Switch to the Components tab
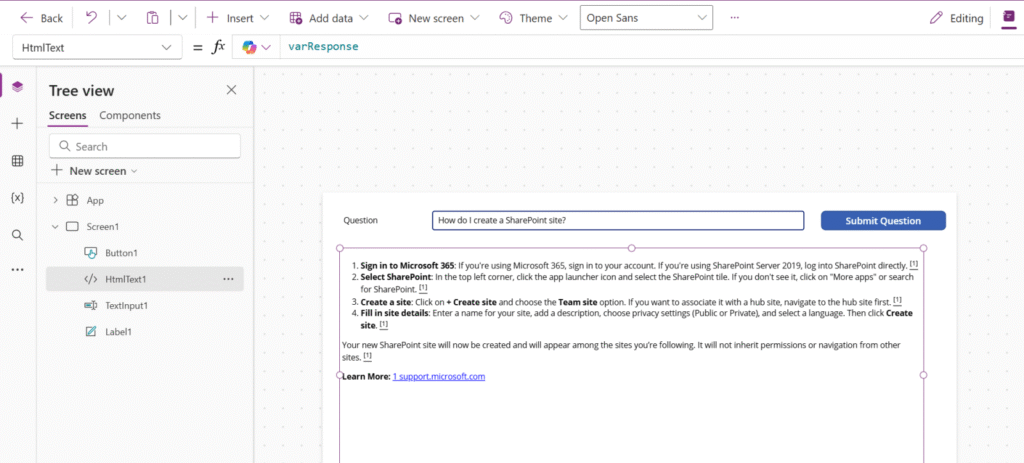 click(x=130, y=116)
